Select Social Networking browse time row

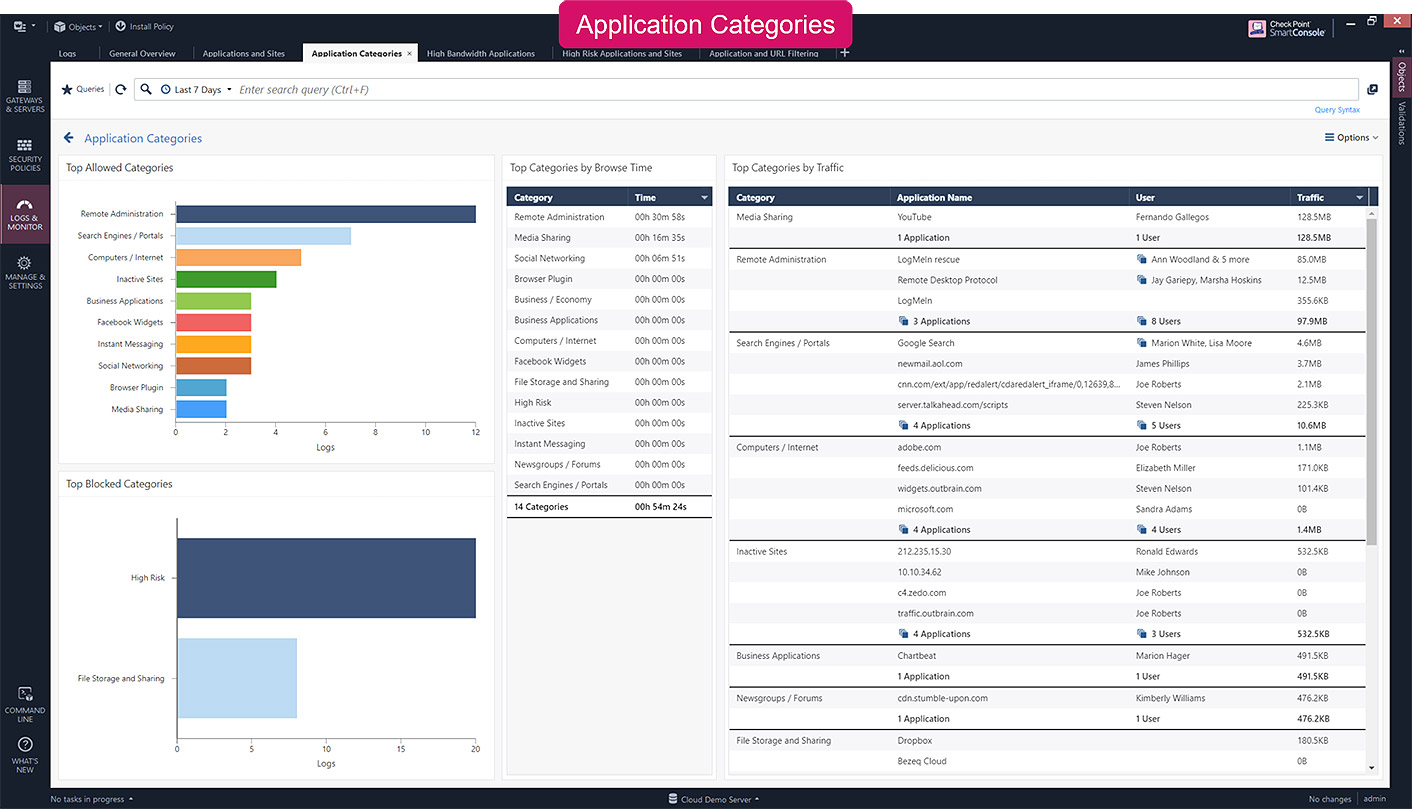click(x=610, y=258)
